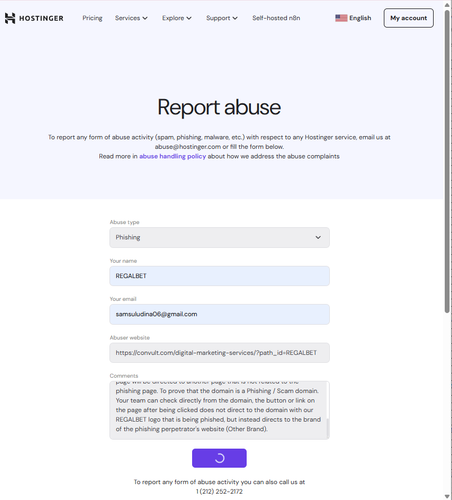The height and width of the screenshot is (500, 452).
Task: Click the Abuse type label
Action: coord(125,222)
